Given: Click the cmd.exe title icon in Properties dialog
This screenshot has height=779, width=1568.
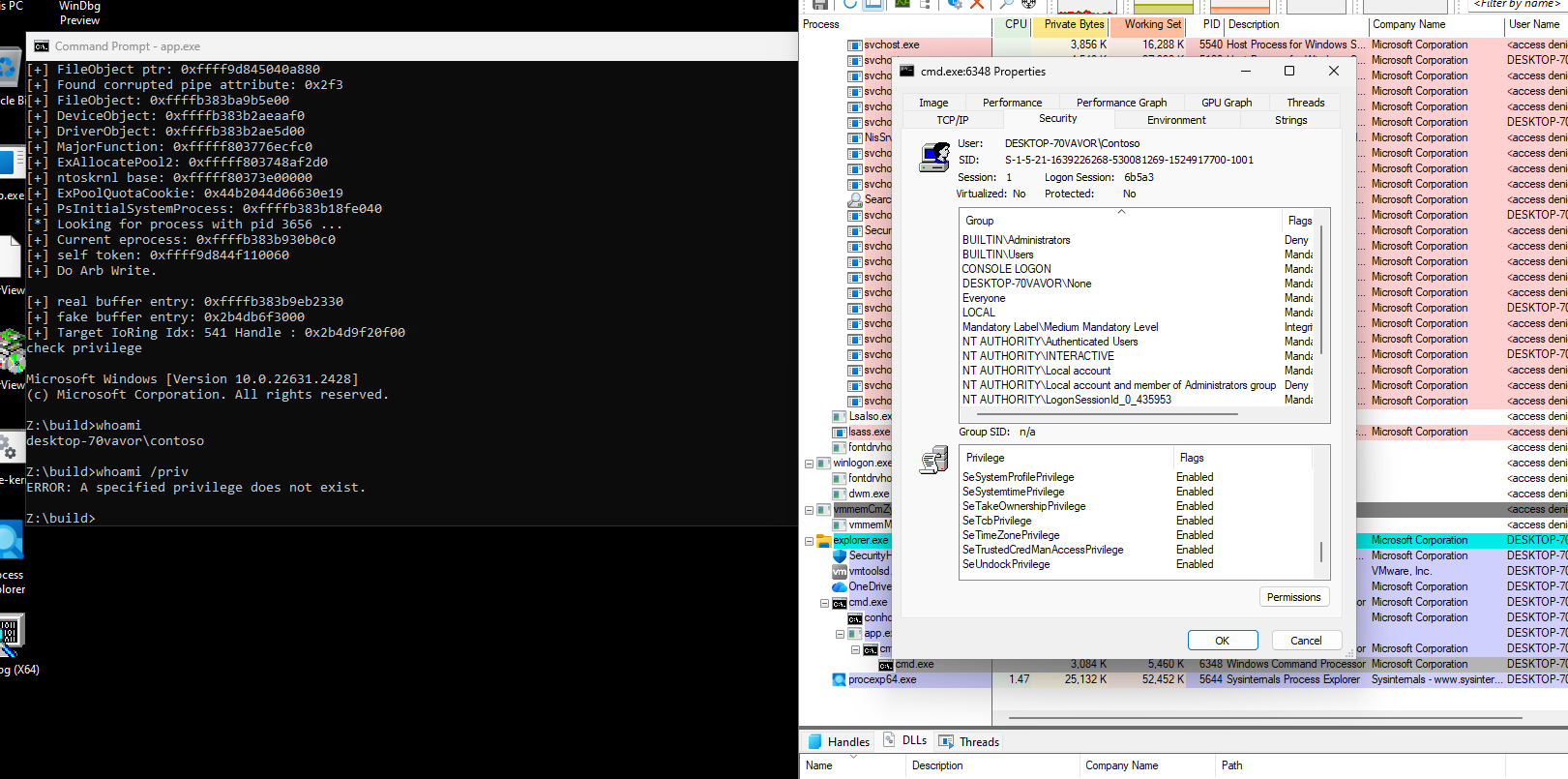Looking at the screenshot, I should (906, 71).
